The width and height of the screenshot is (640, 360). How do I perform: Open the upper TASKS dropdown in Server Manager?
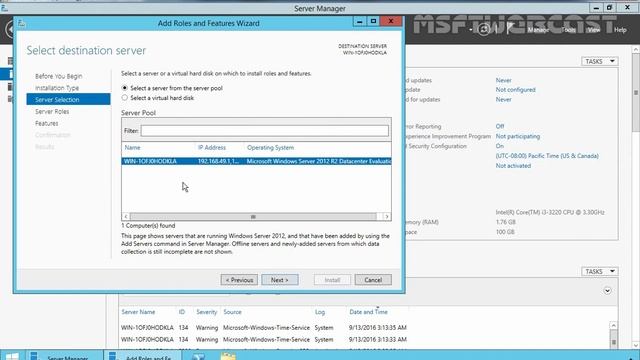point(600,61)
